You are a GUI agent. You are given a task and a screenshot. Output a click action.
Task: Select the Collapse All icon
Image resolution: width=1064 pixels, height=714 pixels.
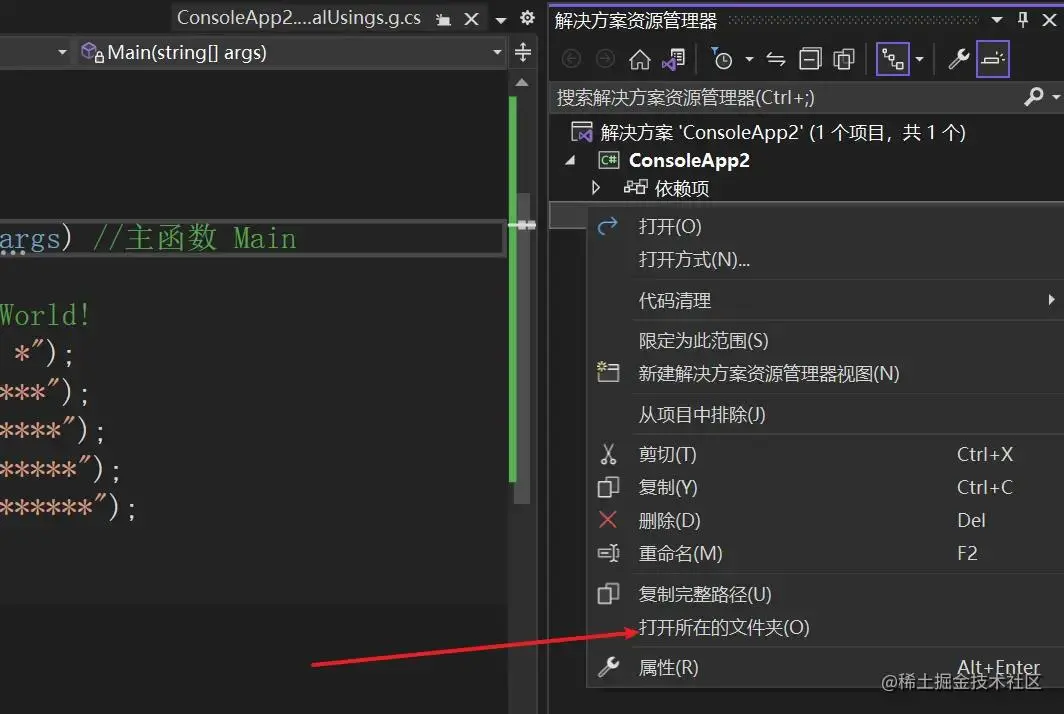pyautogui.click(x=811, y=58)
